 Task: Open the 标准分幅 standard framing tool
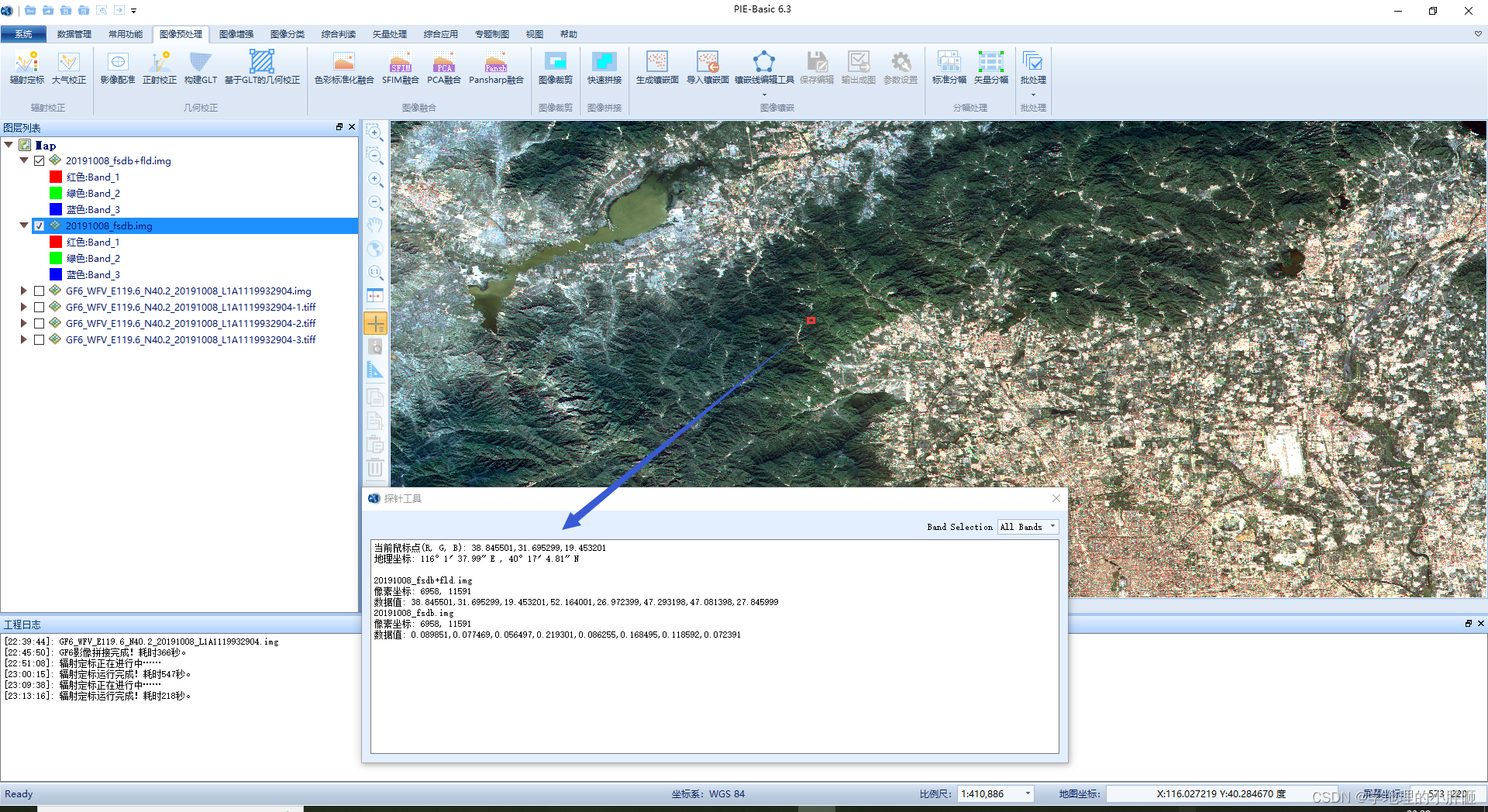pyautogui.click(x=949, y=67)
